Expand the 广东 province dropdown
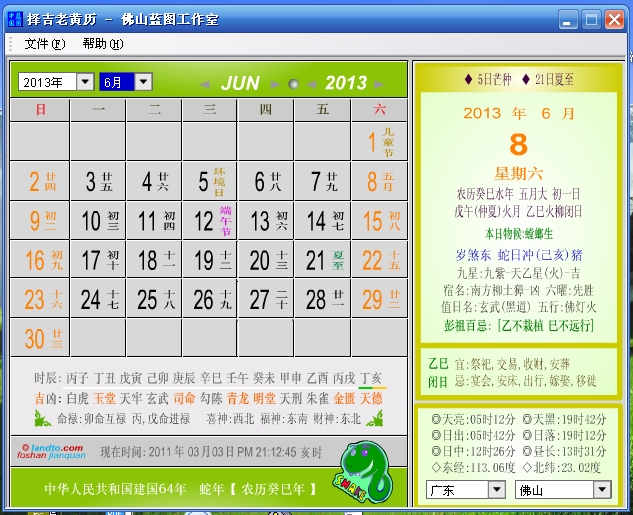Screen dimensions: 633x515 496,489
